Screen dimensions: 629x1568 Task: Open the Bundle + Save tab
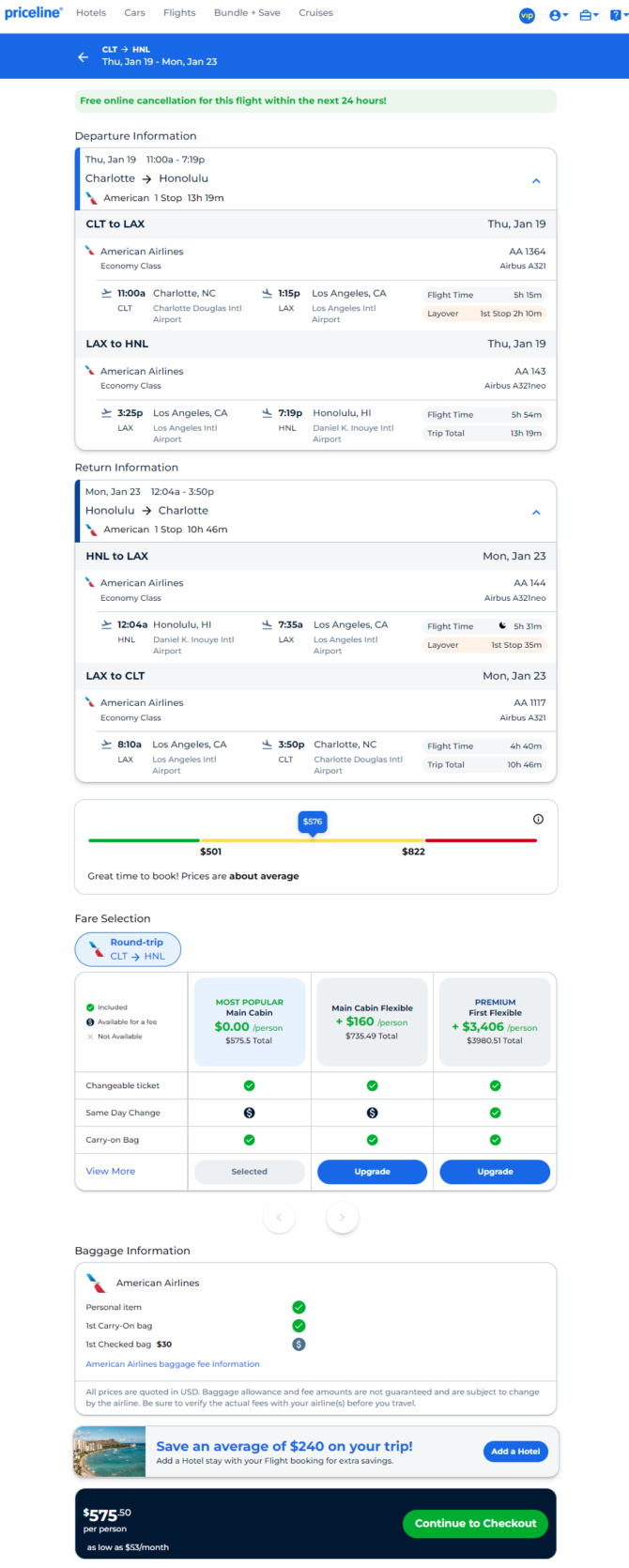click(247, 13)
